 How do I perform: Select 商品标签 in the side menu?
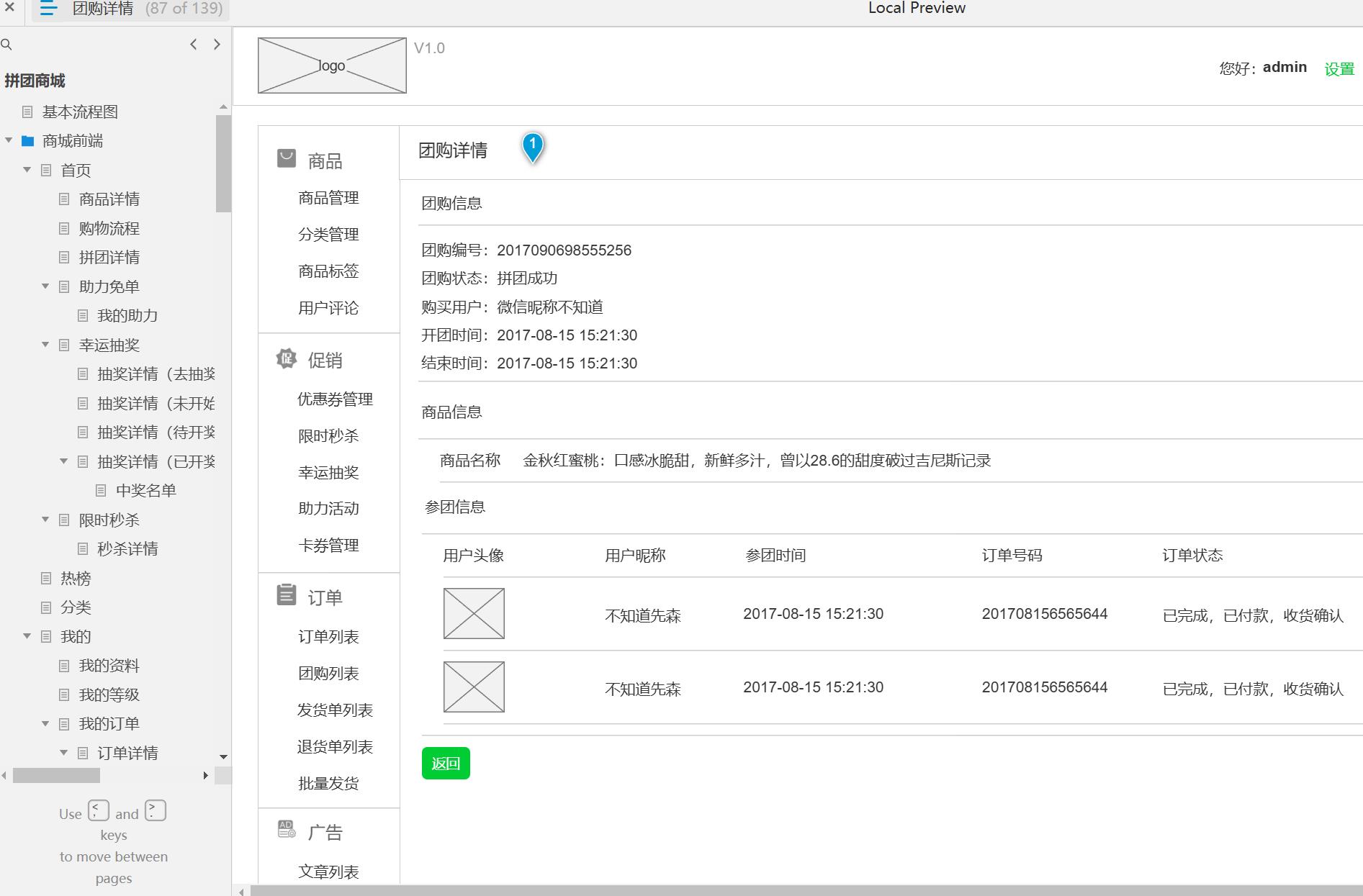(x=328, y=271)
